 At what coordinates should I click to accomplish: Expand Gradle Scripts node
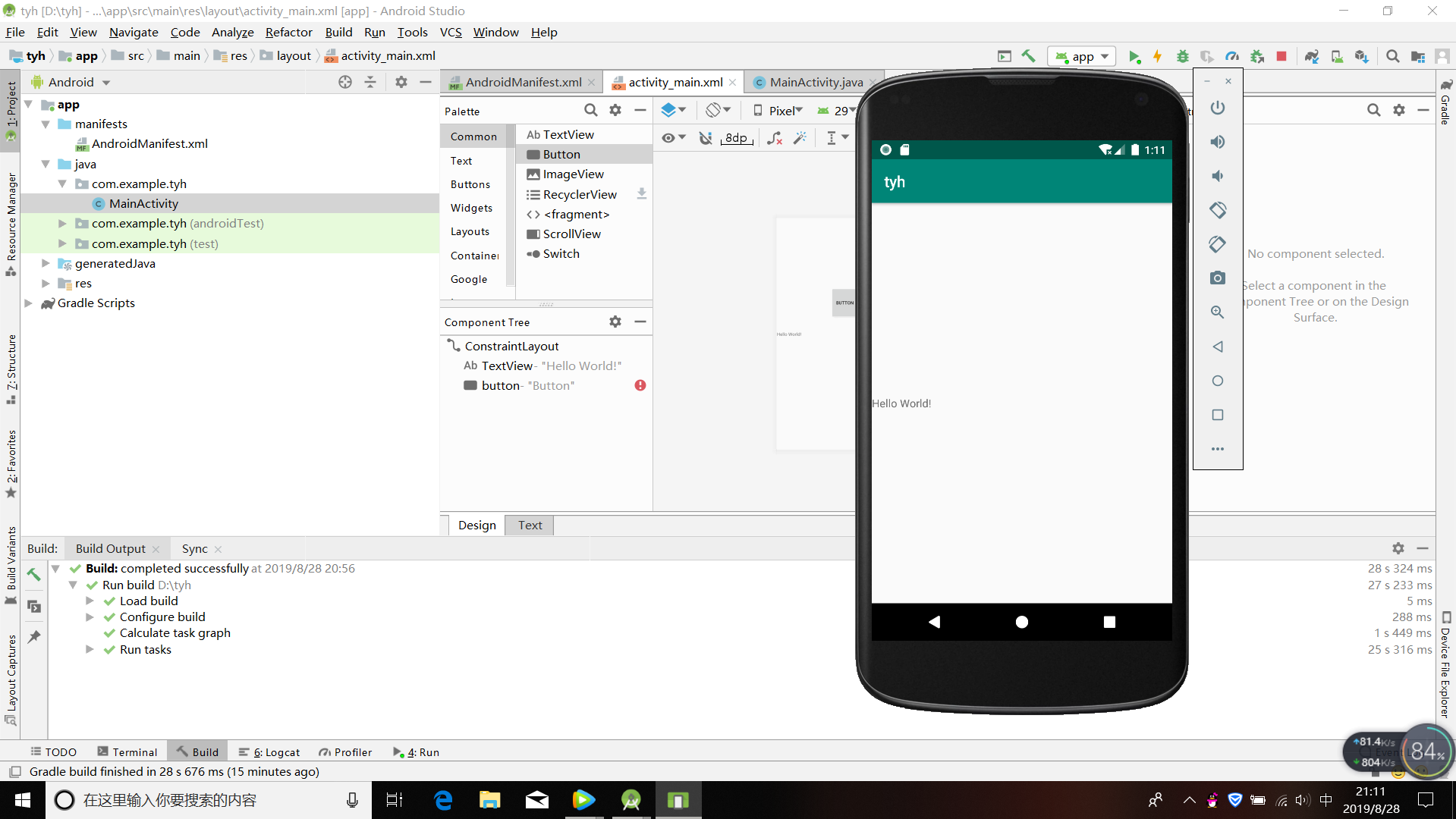pyautogui.click(x=29, y=303)
